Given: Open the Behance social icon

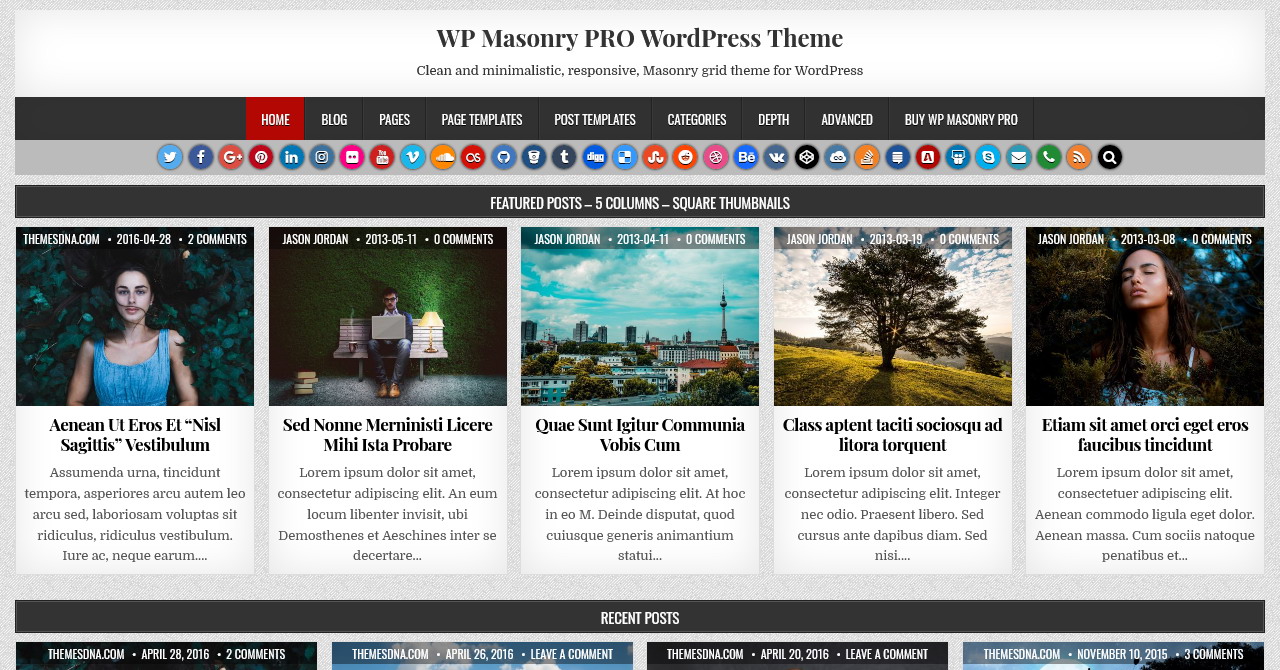Looking at the screenshot, I should click(746, 157).
